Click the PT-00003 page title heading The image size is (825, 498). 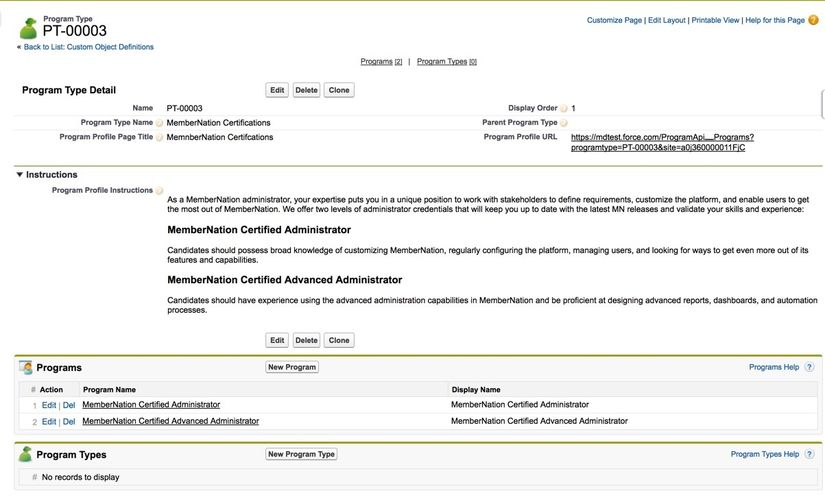pyautogui.click(x=75, y=31)
